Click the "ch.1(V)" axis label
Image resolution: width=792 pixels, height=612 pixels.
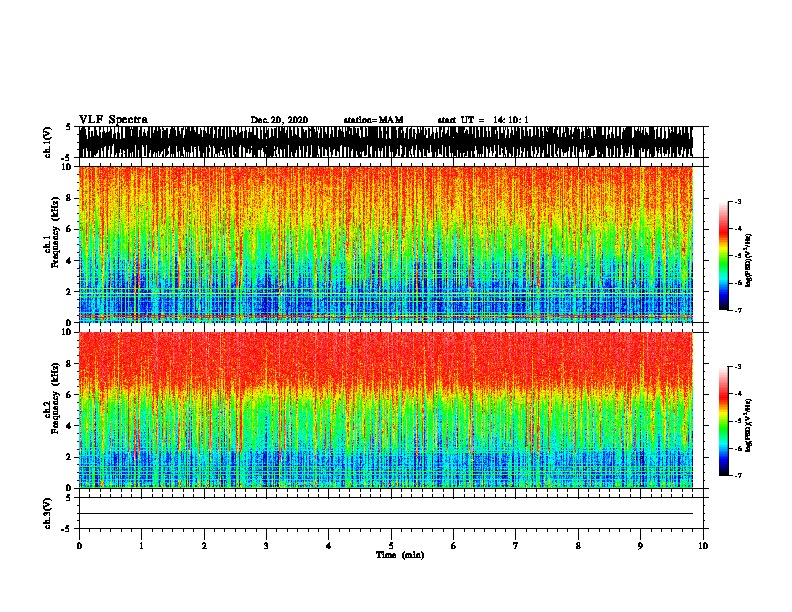48,142
